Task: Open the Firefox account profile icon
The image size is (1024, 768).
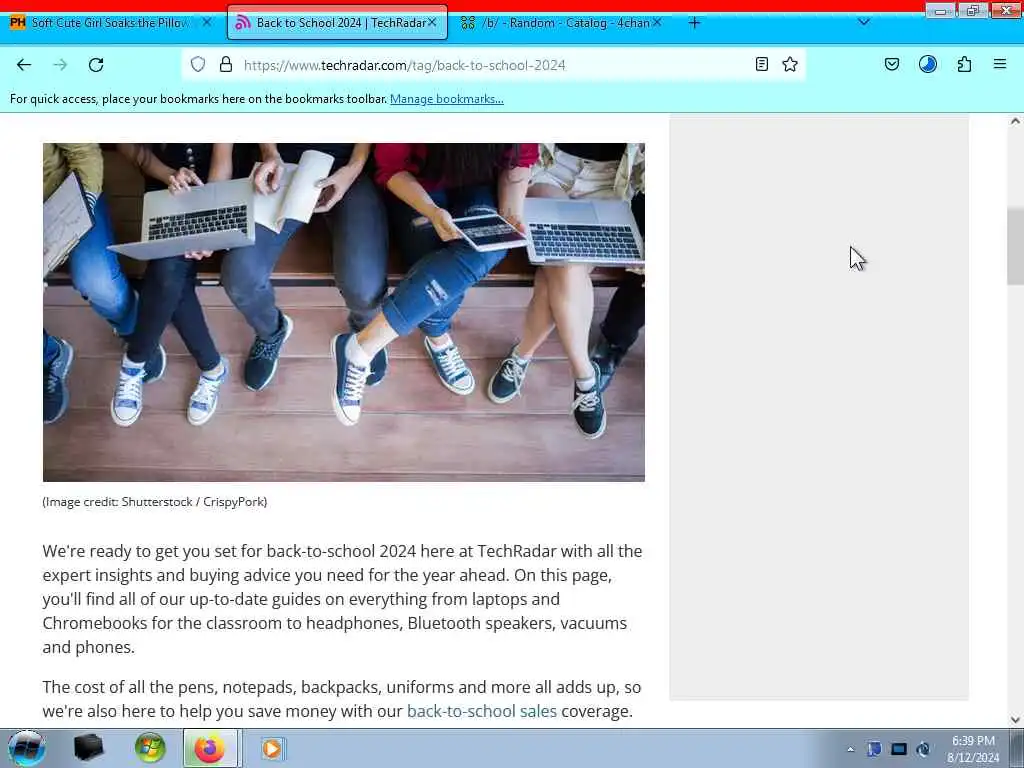Action: (x=928, y=64)
